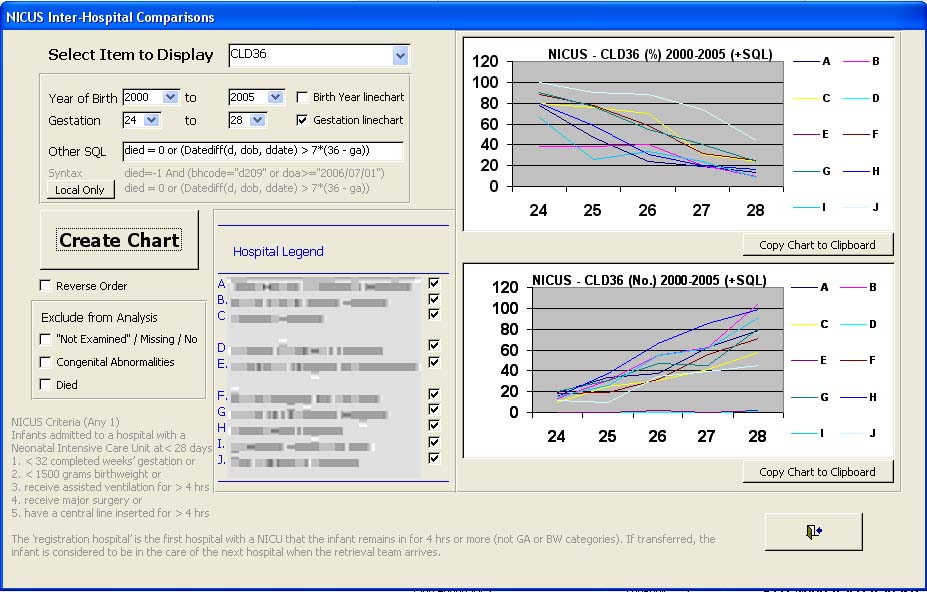The width and height of the screenshot is (927, 592).
Task: Uncheck the Gestation linechart checkbox
Action: [303, 120]
